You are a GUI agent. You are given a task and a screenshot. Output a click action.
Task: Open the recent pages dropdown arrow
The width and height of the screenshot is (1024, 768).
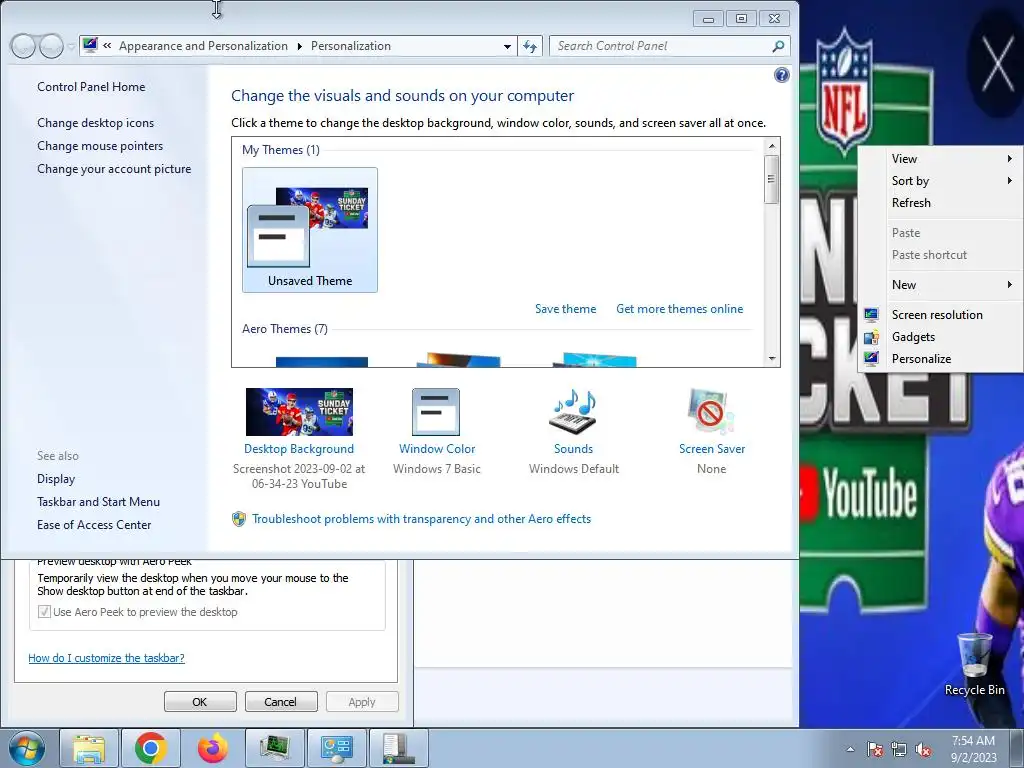pos(71,47)
